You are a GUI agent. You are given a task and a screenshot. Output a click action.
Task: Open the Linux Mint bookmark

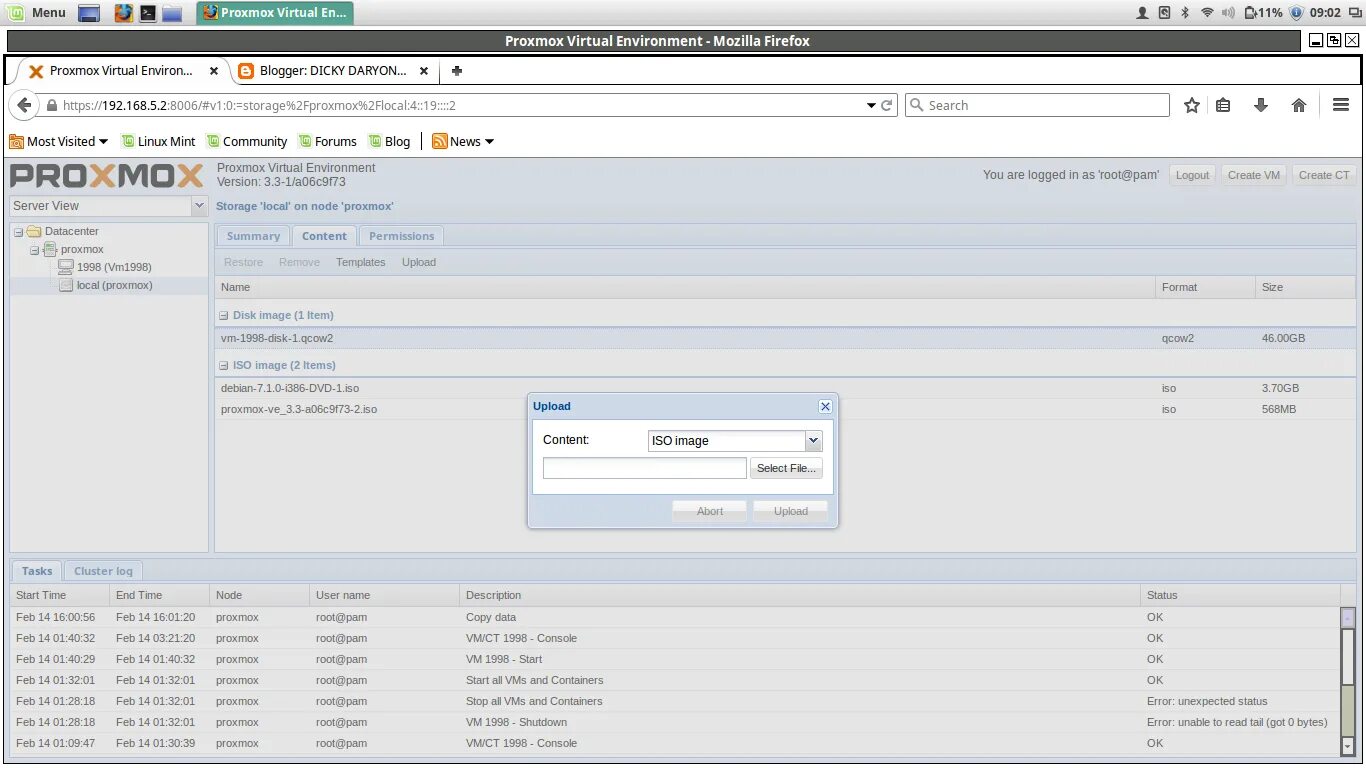pyautogui.click(x=158, y=141)
